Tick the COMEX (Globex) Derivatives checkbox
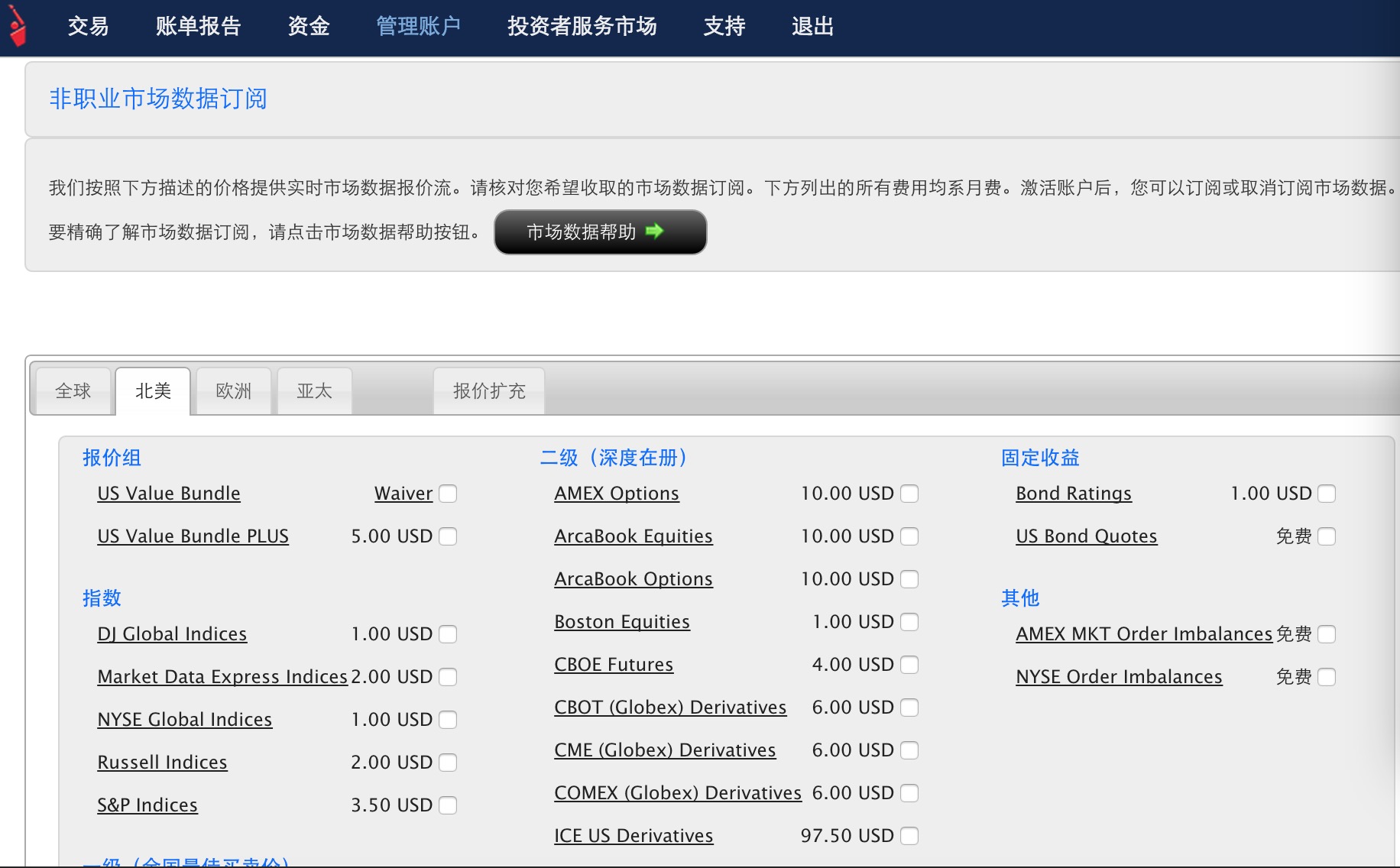This screenshot has height=868, width=1400. tap(909, 793)
